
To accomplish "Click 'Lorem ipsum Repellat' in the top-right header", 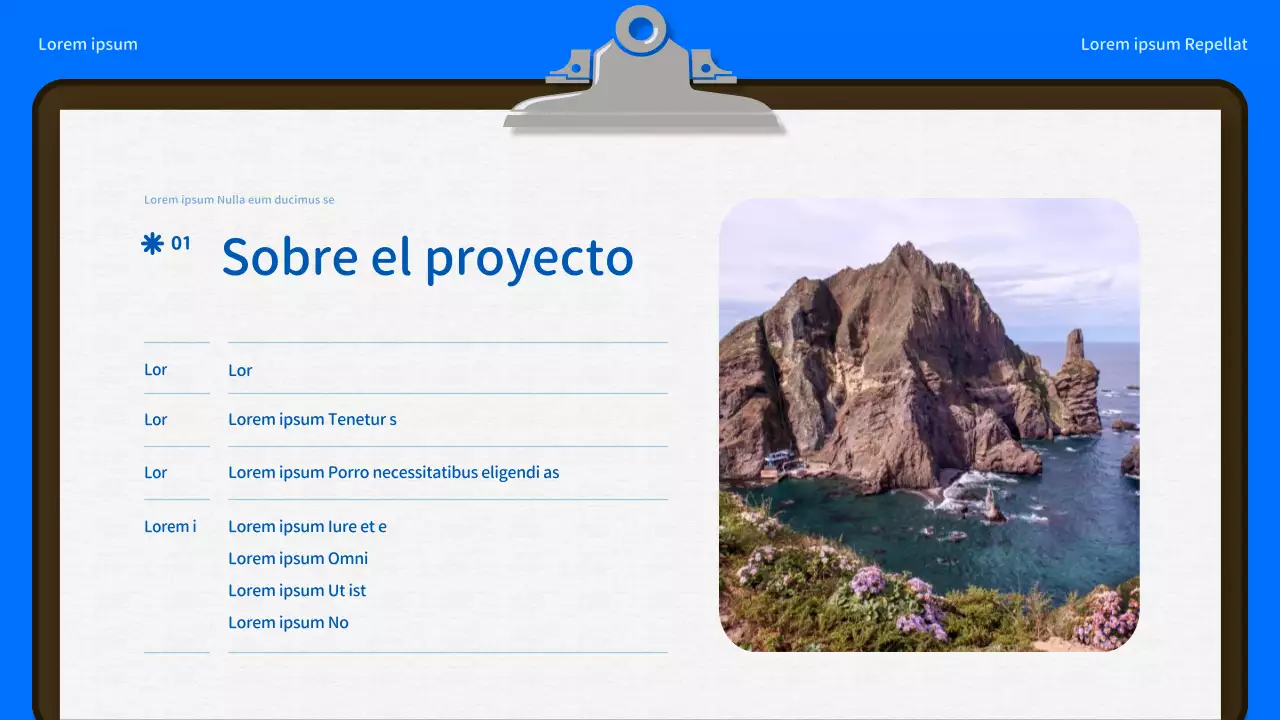I will click(x=1163, y=44).
